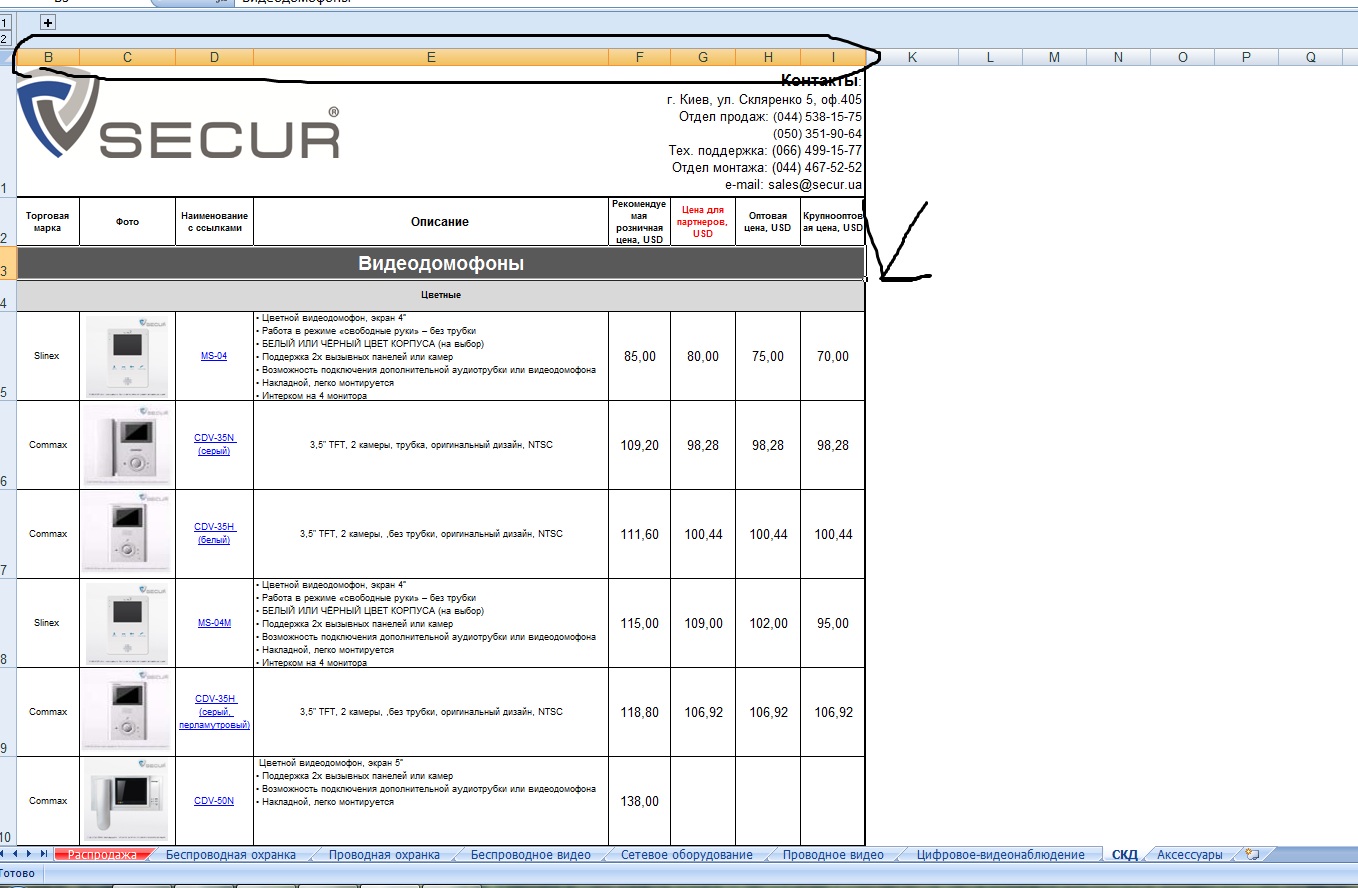
Task: Open the MS-04M product link
Action: 214,623
